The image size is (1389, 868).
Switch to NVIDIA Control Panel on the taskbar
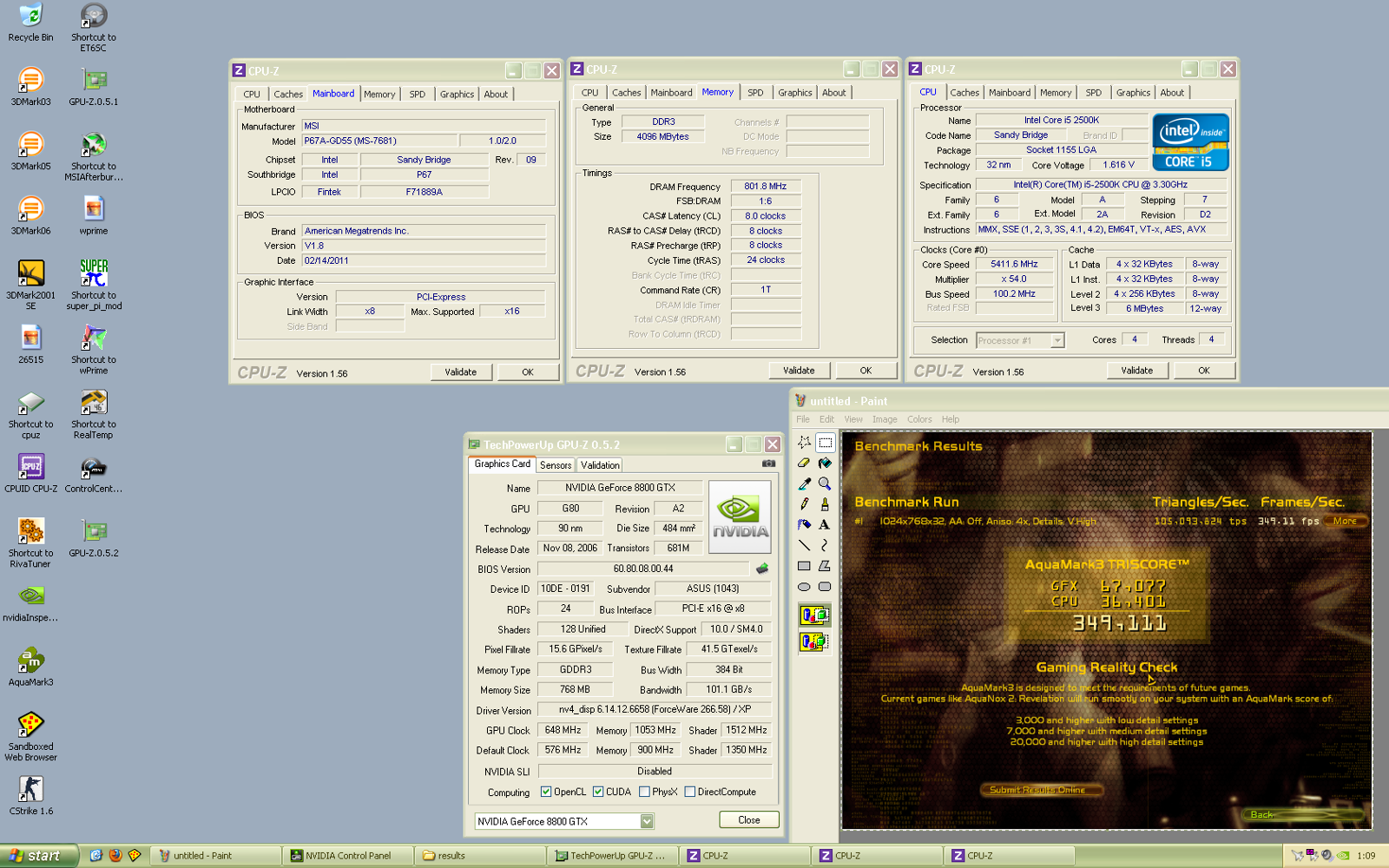[347, 856]
